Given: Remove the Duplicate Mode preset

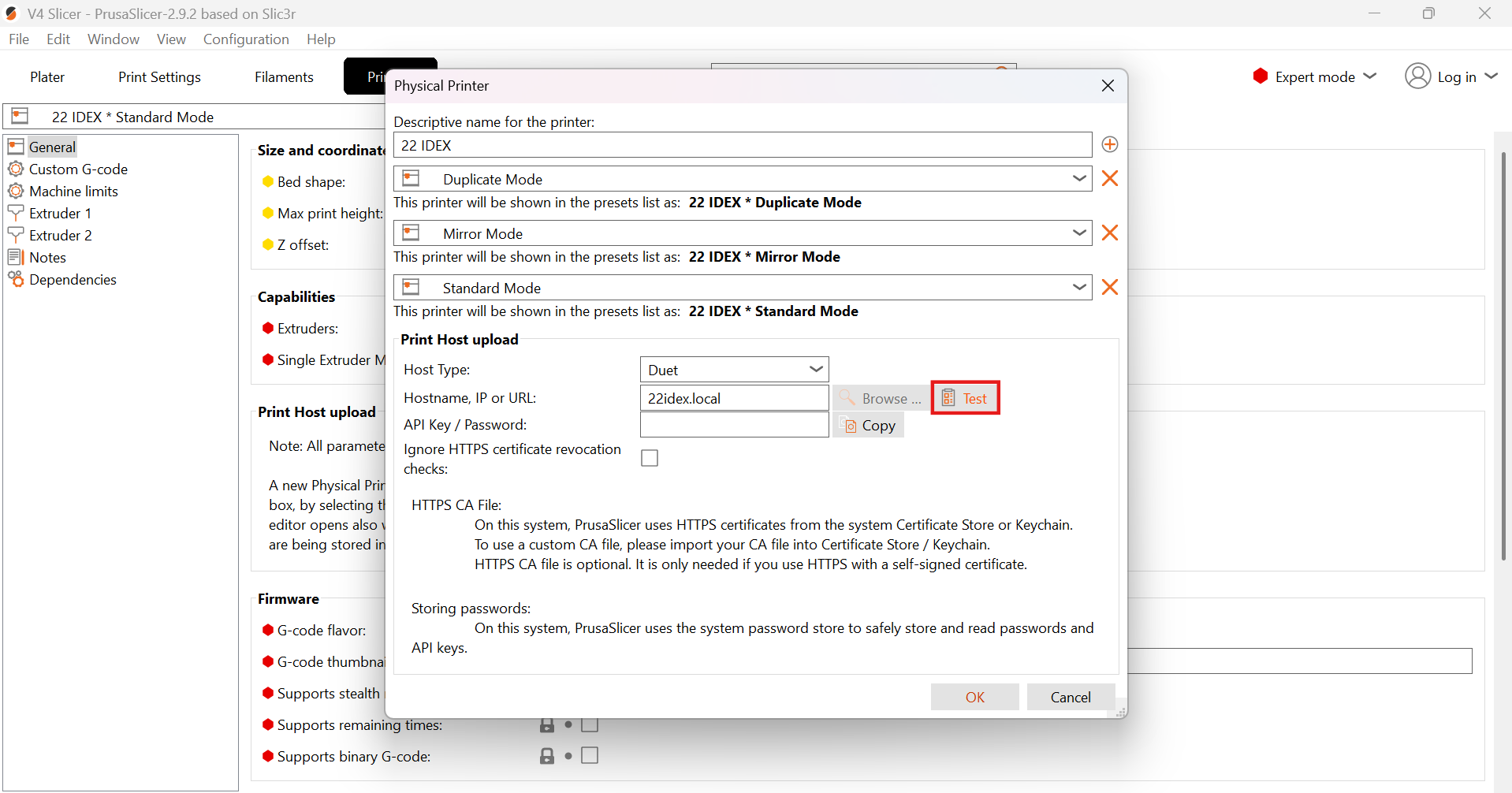Looking at the screenshot, I should coord(1110,178).
